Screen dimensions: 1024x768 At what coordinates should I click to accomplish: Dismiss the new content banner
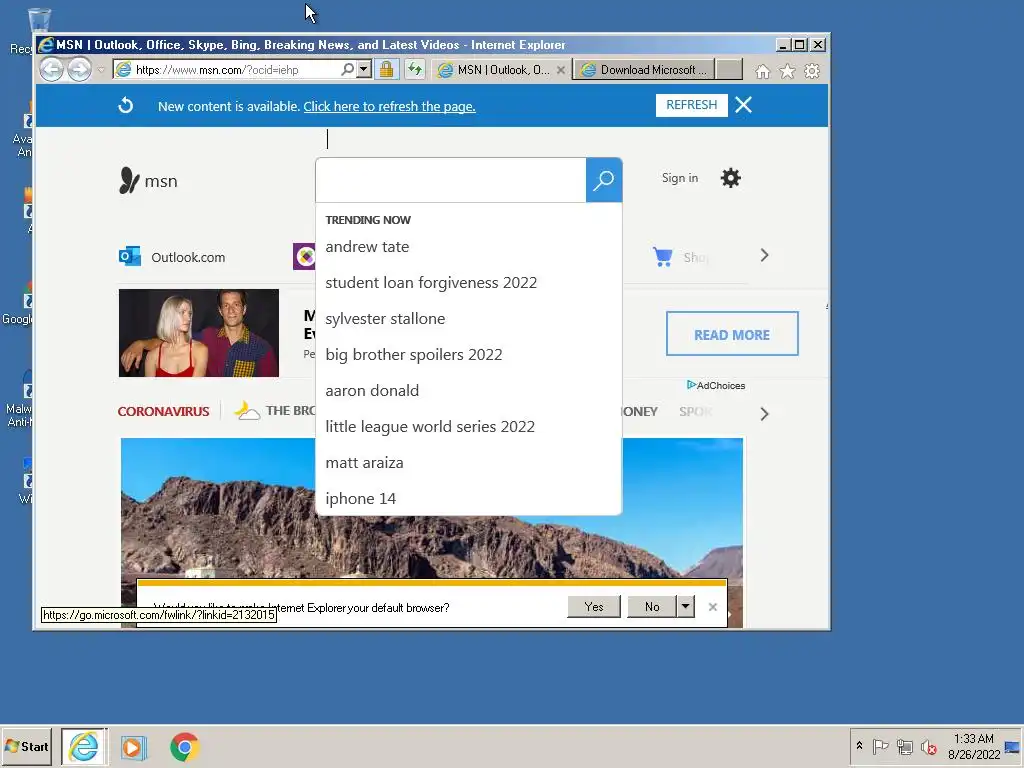[743, 105]
